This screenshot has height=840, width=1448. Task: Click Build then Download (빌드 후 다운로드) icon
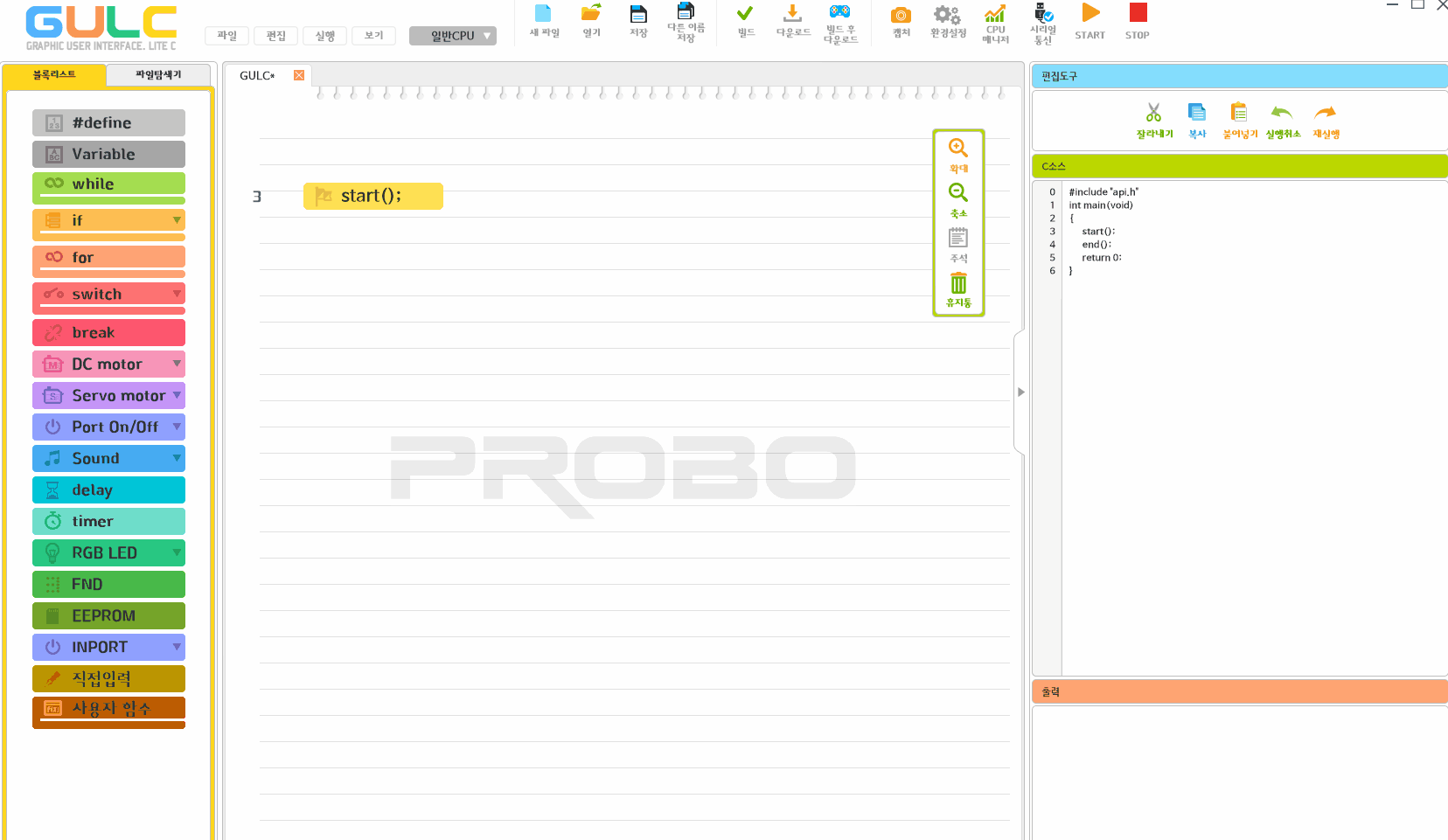840,24
